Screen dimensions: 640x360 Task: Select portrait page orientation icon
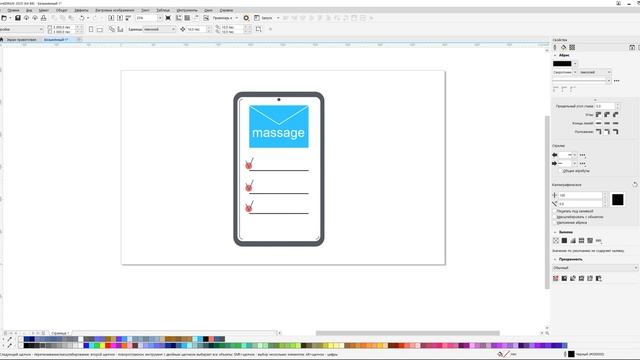point(91,29)
